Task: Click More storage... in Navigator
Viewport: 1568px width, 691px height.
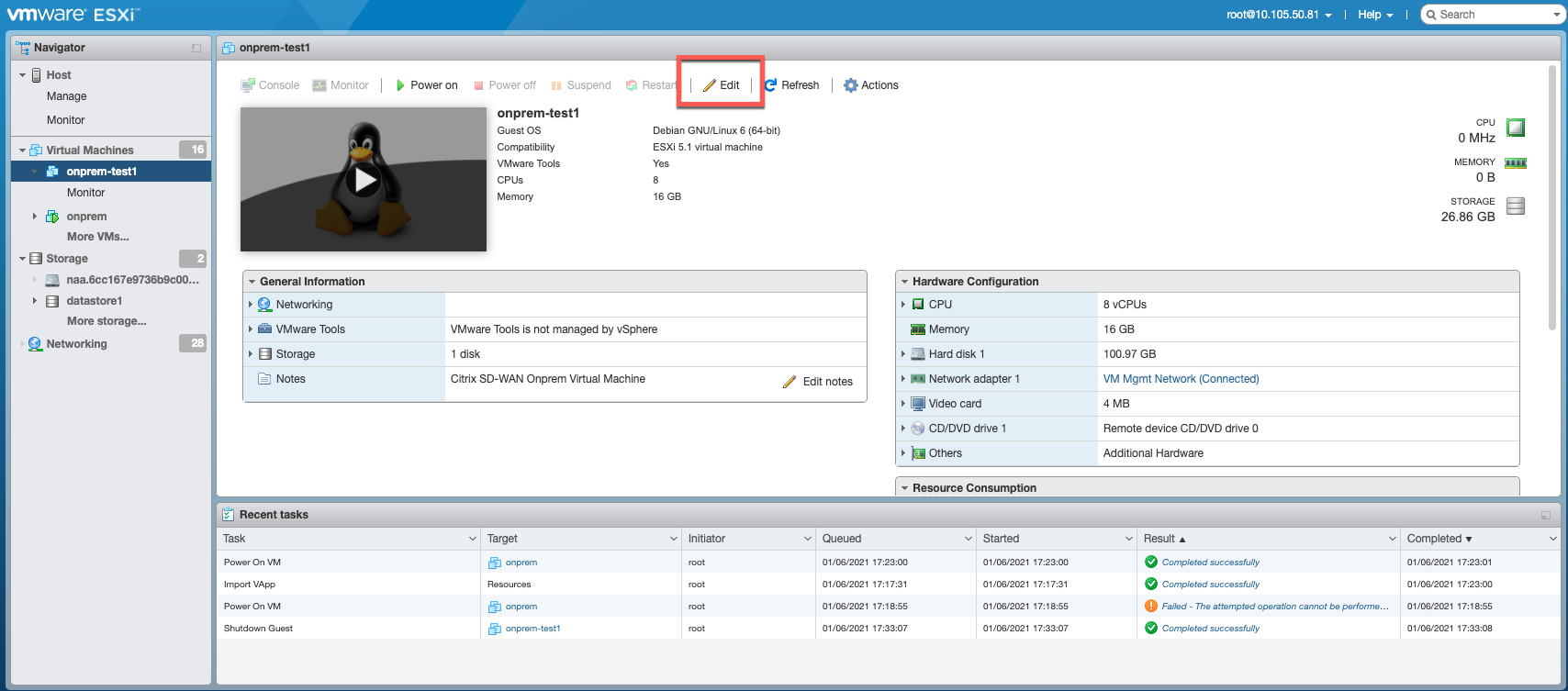Action: 106,321
